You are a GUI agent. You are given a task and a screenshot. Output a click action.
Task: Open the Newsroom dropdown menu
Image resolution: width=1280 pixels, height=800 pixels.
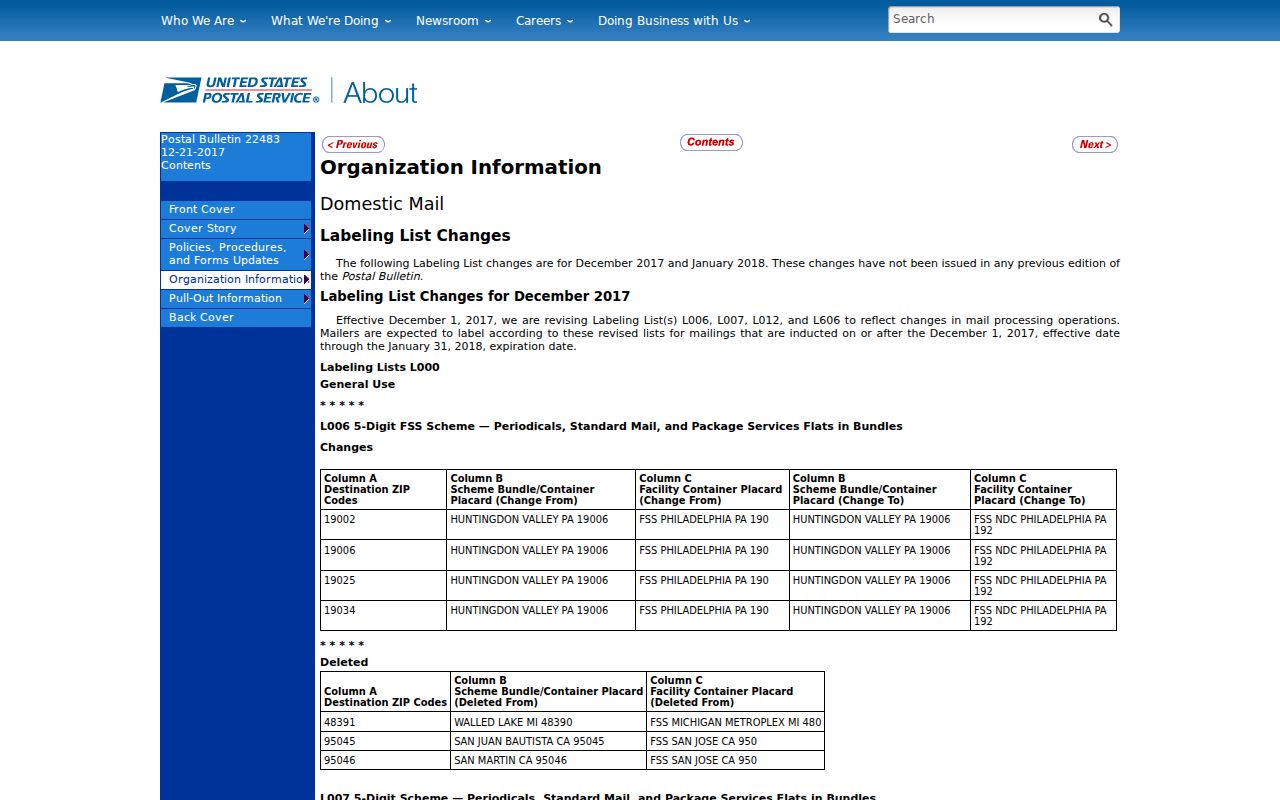(453, 20)
